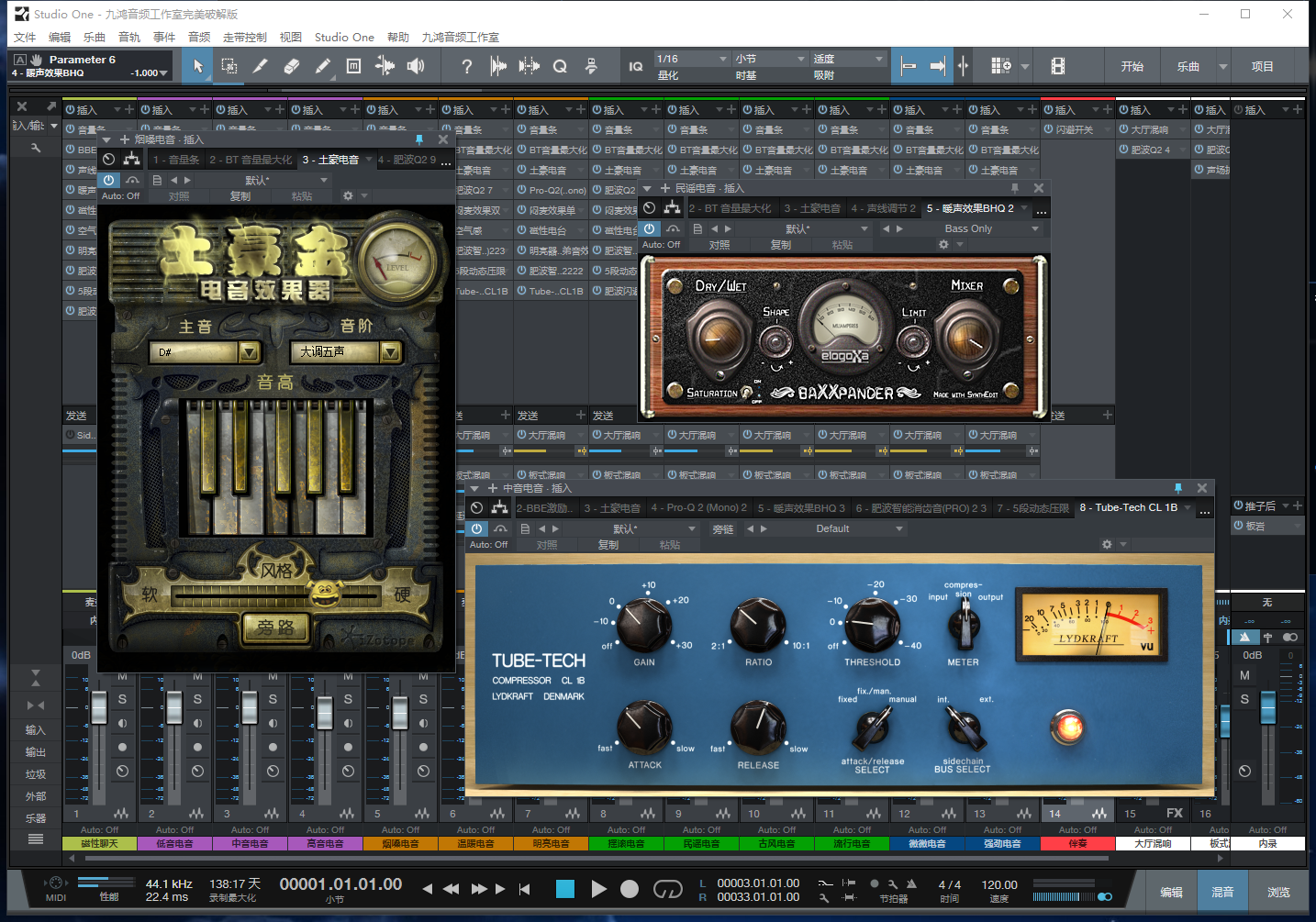Toggle the loop button in transport
The image size is (1316, 922).
(667, 888)
